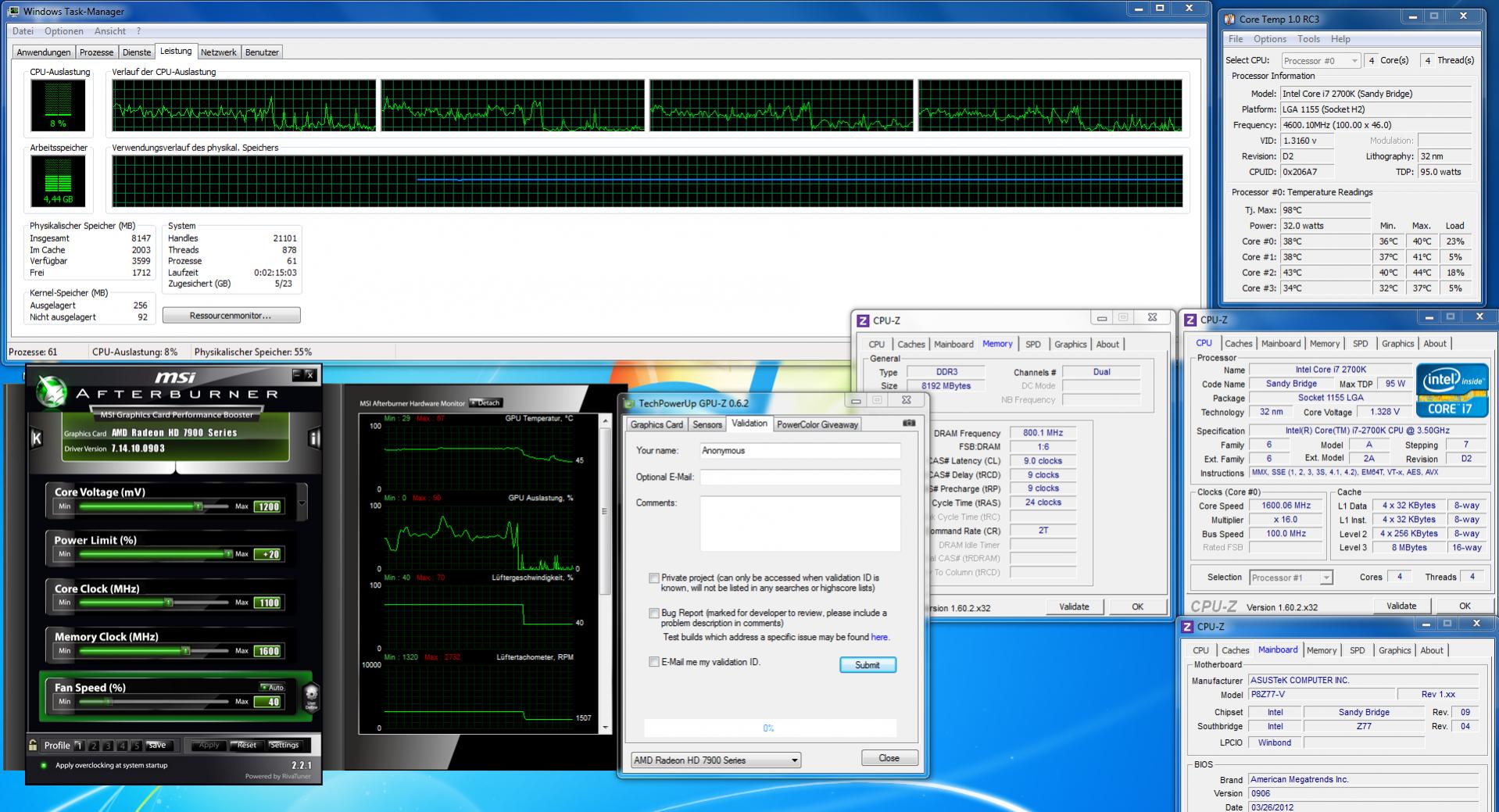The width and height of the screenshot is (1499, 812).
Task: Open Core Temp Options menu
Action: [x=1269, y=39]
